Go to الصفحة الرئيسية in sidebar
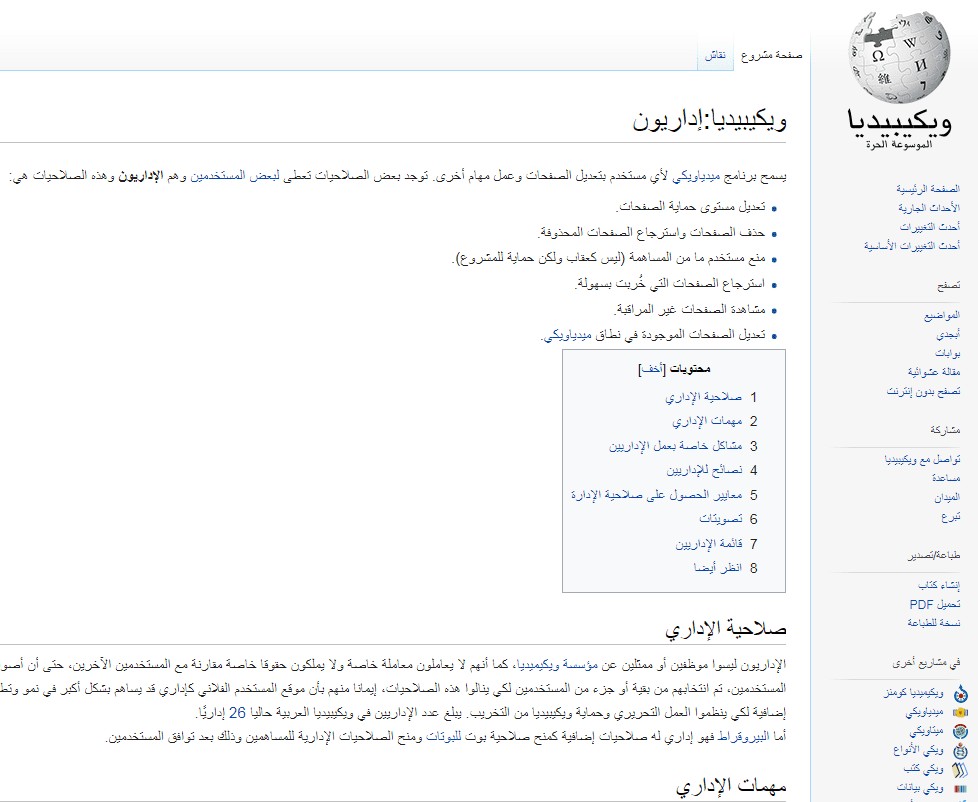The width and height of the screenshot is (978, 802). pyautogui.click(x=928, y=188)
